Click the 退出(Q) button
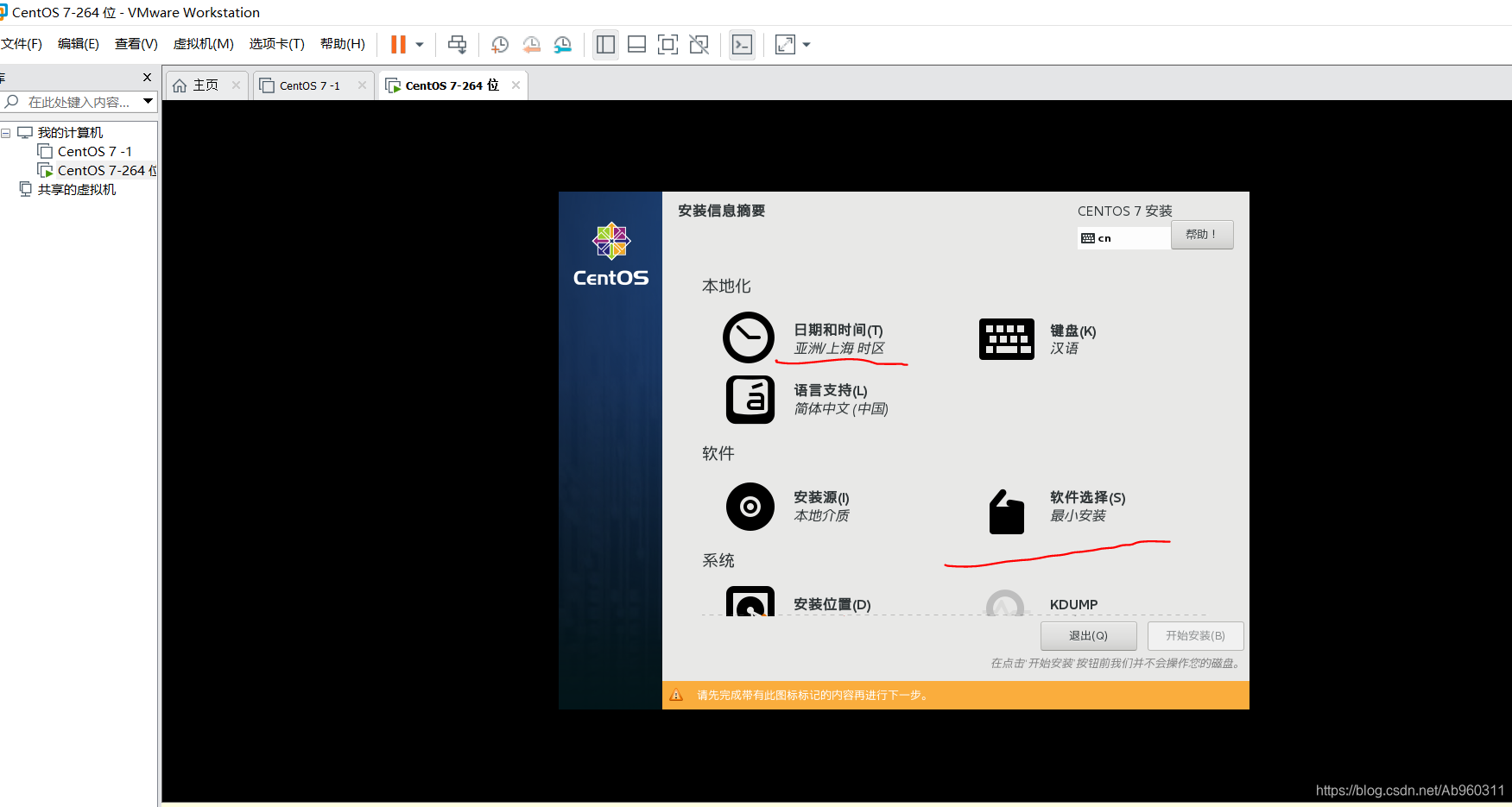Image resolution: width=1512 pixels, height=807 pixels. [1088, 636]
